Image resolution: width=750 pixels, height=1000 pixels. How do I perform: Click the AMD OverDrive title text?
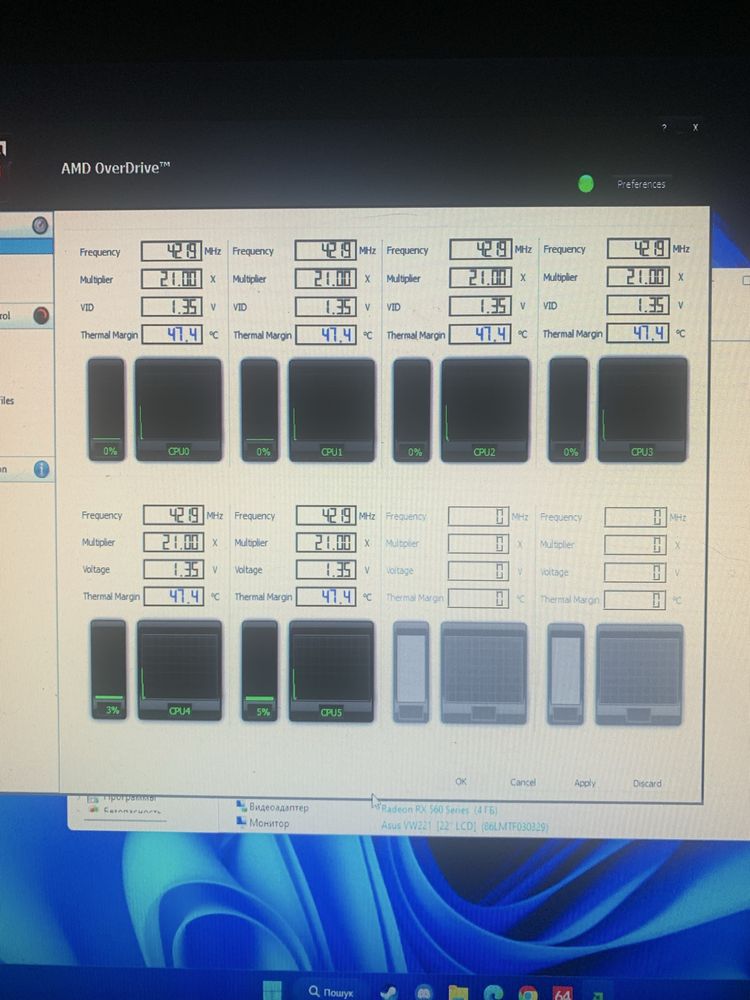(115, 168)
